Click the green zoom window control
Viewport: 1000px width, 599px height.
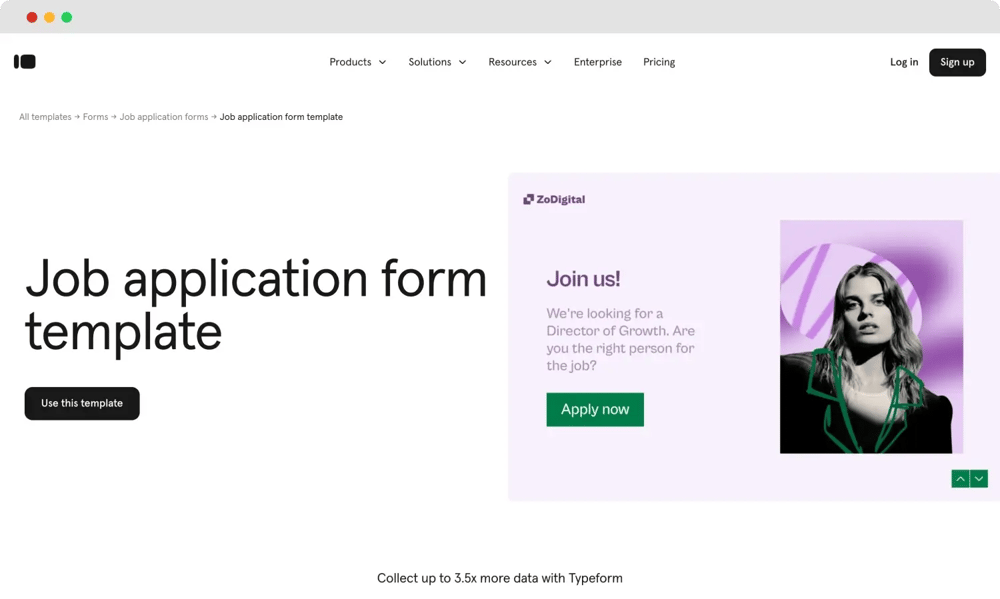(x=66, y=17)
